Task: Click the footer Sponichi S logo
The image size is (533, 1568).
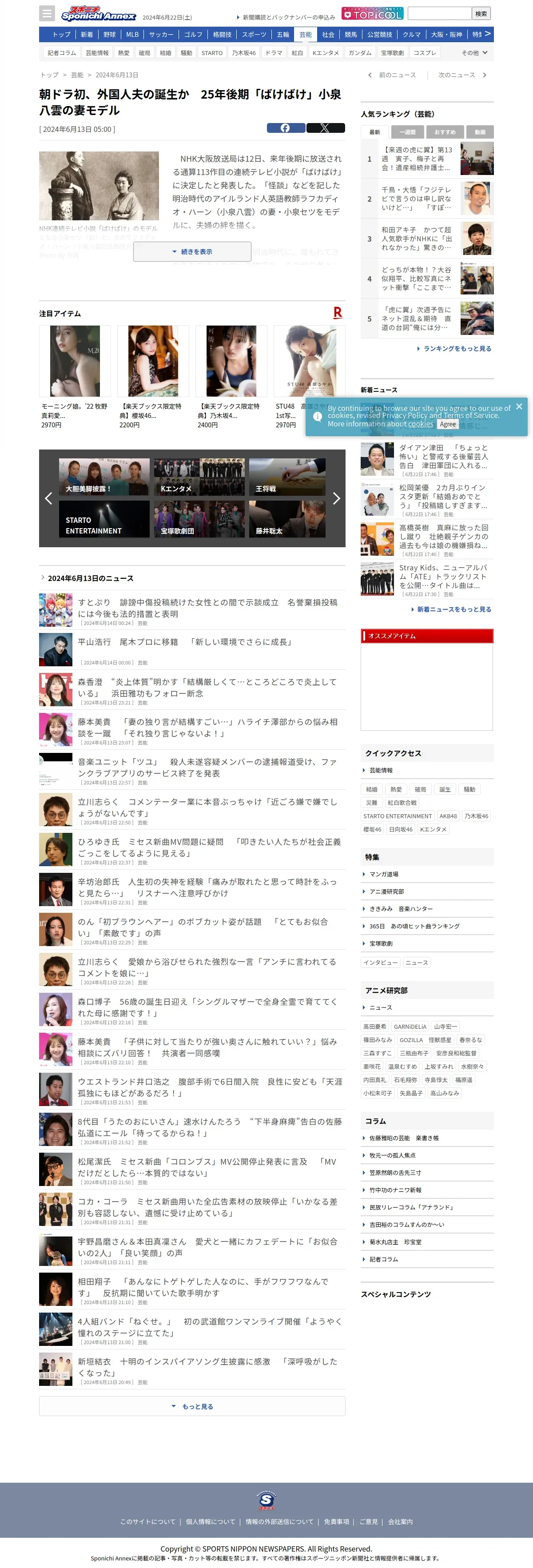Action: coord(266,1500)
